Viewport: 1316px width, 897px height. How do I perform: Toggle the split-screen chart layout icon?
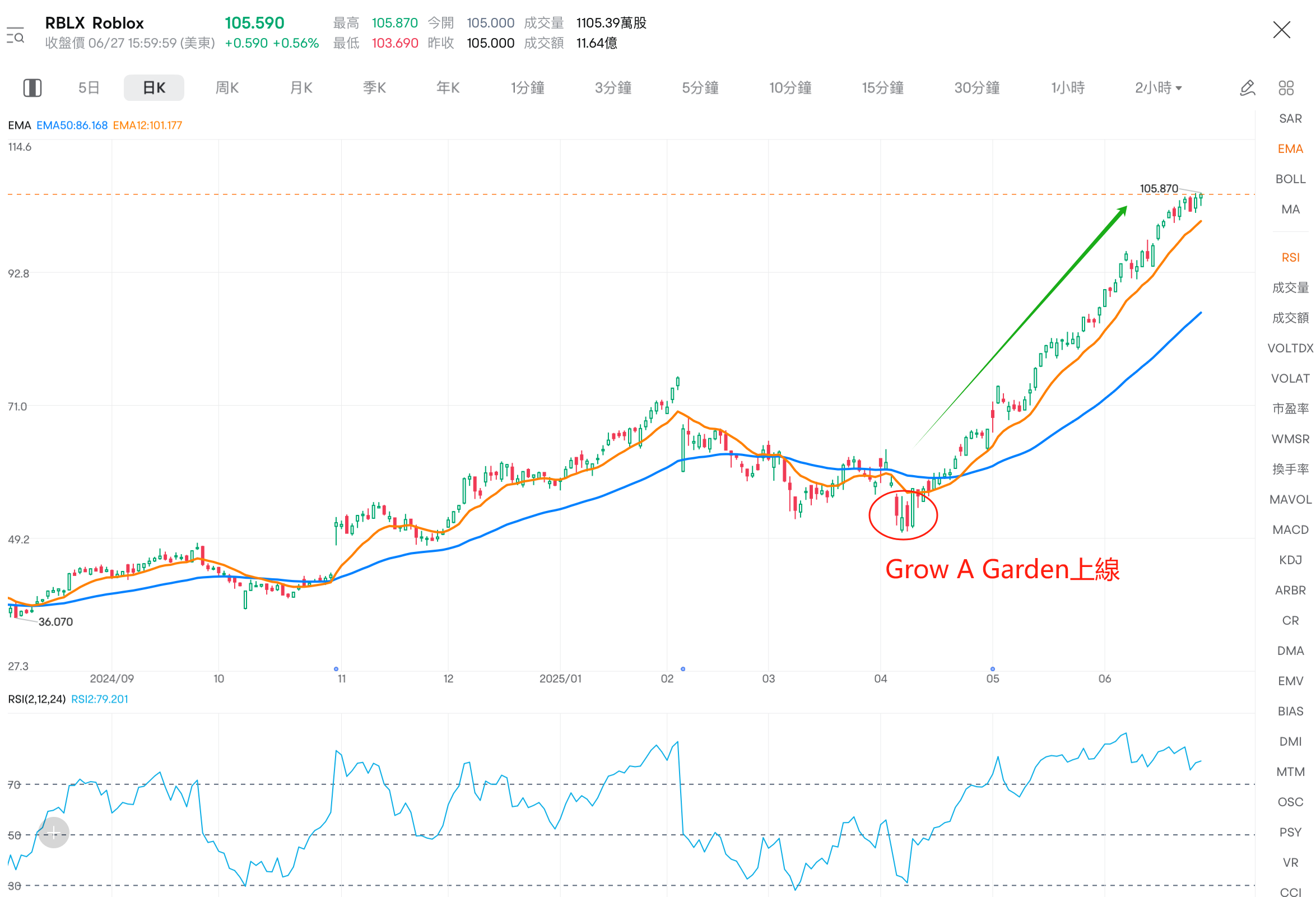click(x=32, y=87)
